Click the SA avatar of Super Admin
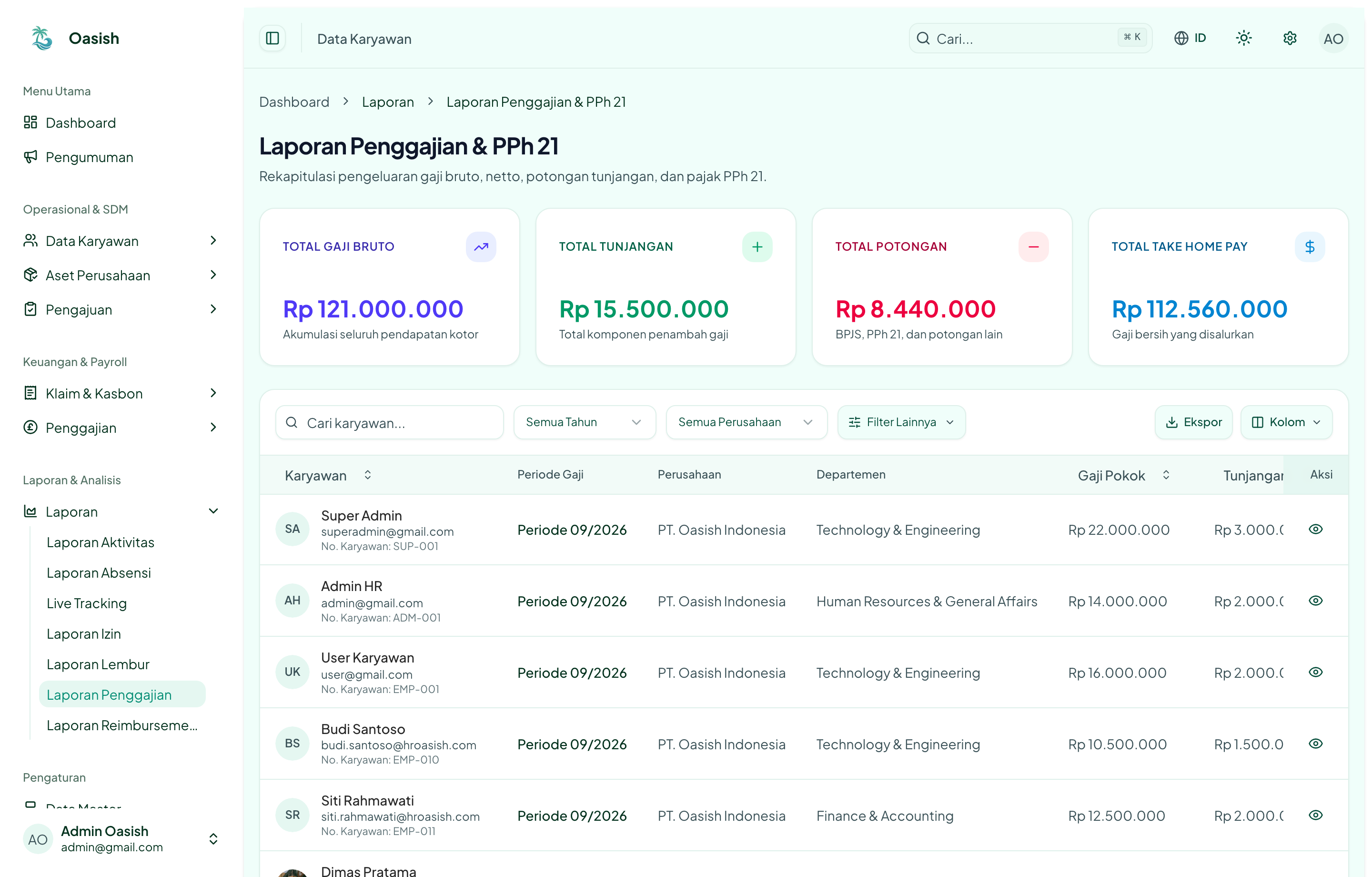This screenshot has width=1372, height=877. pos(293,529)
